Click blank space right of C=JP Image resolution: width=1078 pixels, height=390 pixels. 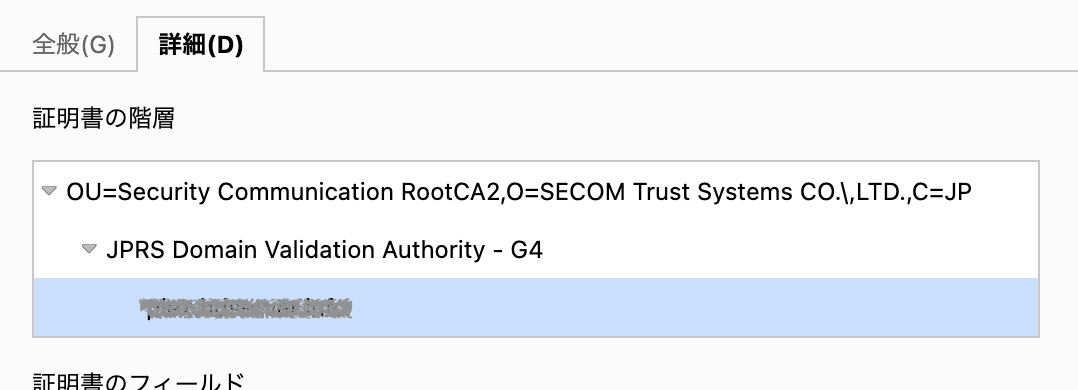[x=1005, y=192]
